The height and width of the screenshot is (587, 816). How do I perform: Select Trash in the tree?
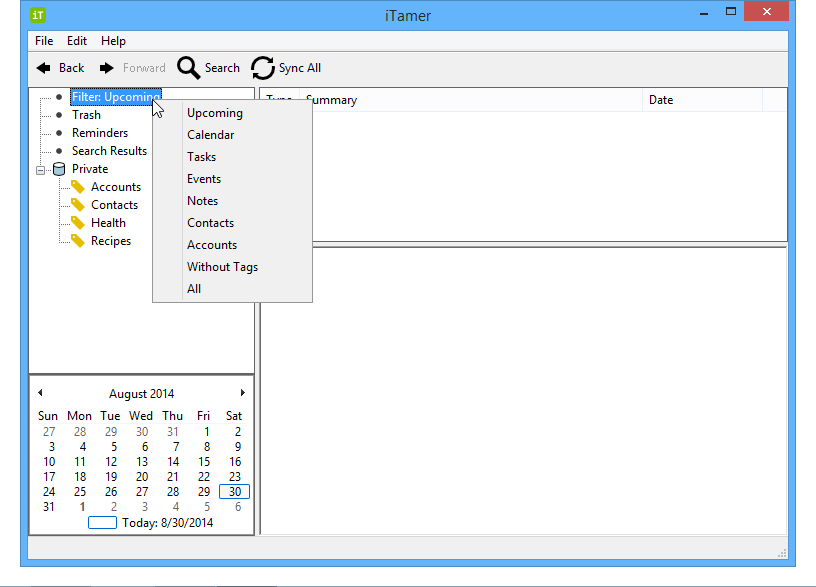point(86,115)
